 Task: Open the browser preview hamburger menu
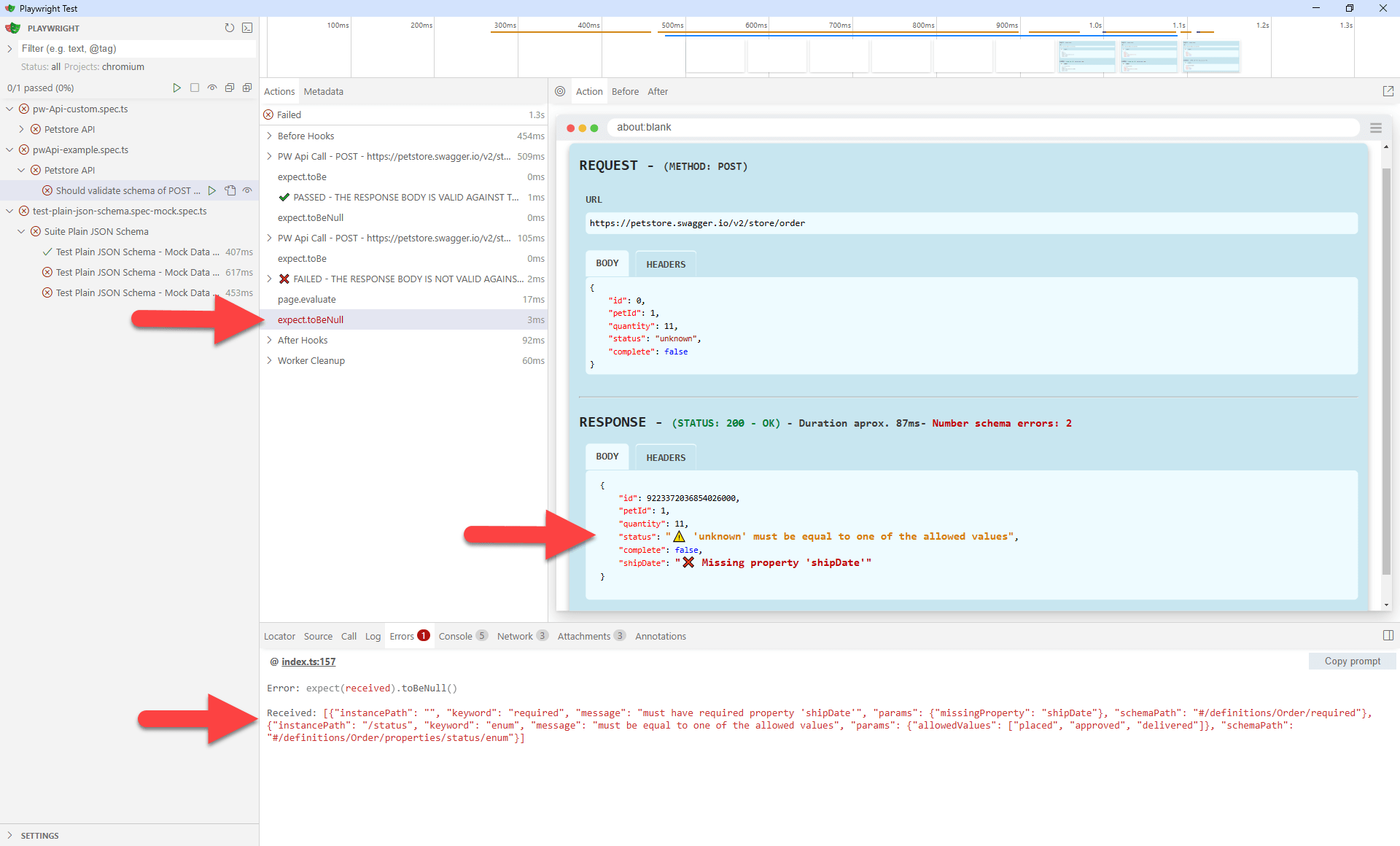coord(1375,128)
